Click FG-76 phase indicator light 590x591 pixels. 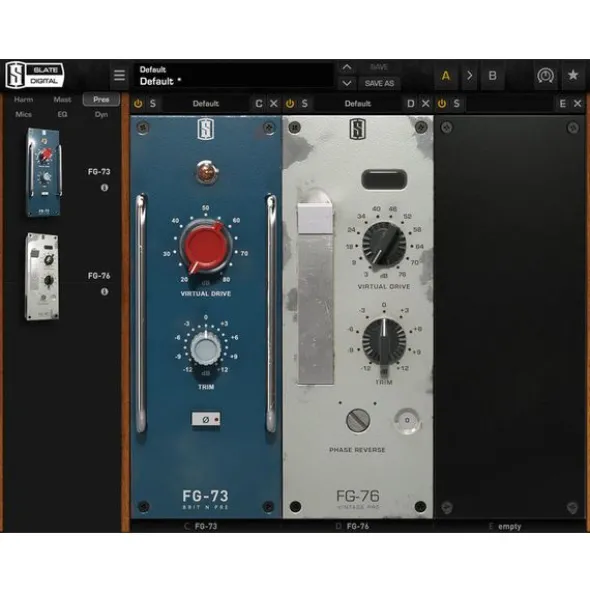click(407, 420)
